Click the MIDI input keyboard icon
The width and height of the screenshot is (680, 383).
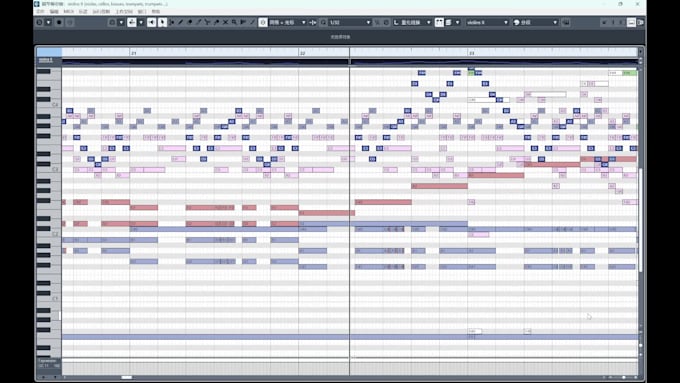tap(566, 22)
